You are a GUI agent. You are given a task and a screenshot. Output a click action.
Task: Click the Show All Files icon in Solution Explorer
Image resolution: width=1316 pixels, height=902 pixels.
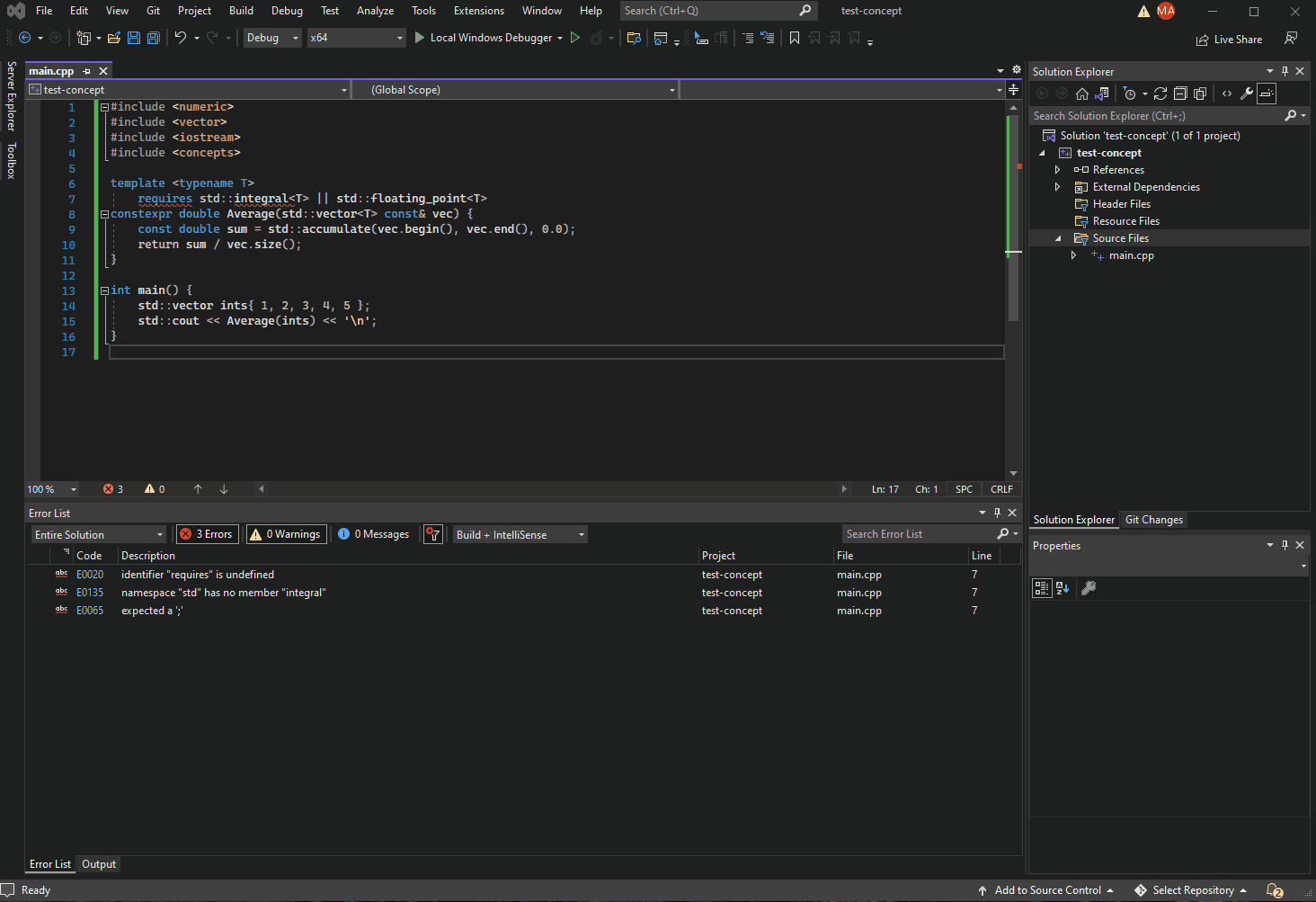[1200, 94]
